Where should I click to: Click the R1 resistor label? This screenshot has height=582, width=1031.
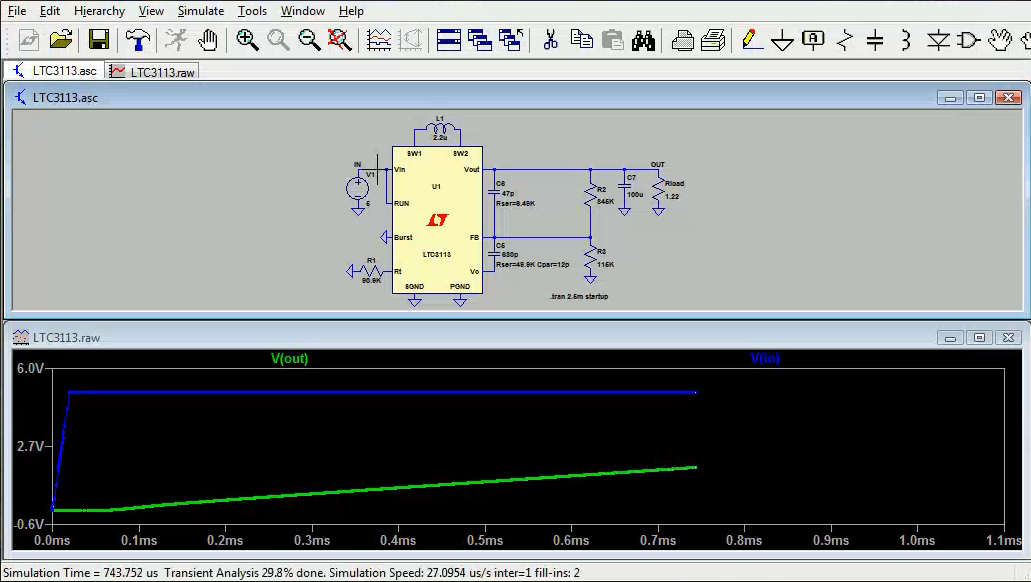[372, 260]
